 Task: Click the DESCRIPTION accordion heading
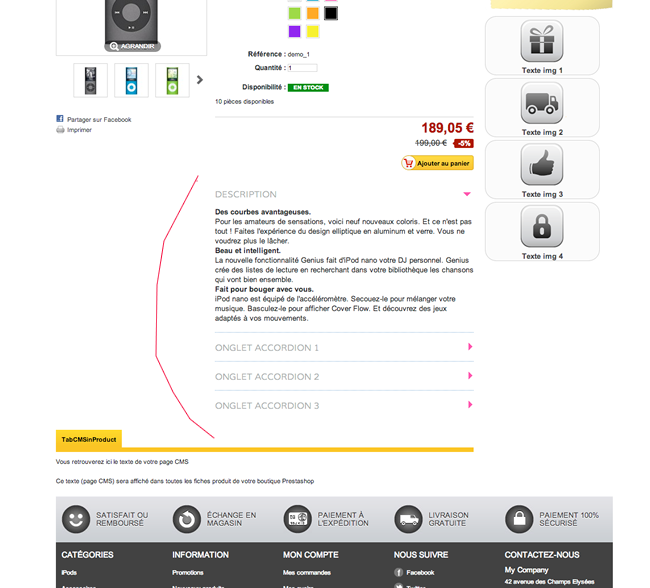[246, 194]
